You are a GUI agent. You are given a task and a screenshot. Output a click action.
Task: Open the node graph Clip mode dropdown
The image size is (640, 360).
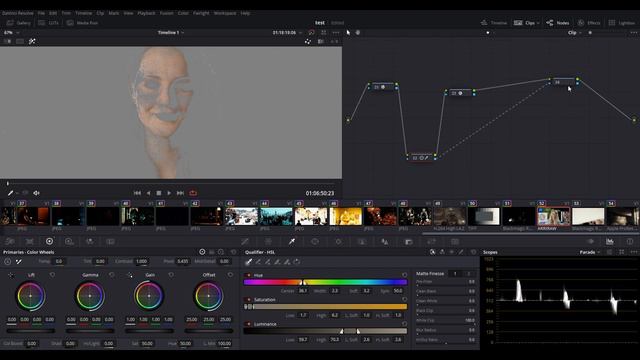[x=575, y=33]
